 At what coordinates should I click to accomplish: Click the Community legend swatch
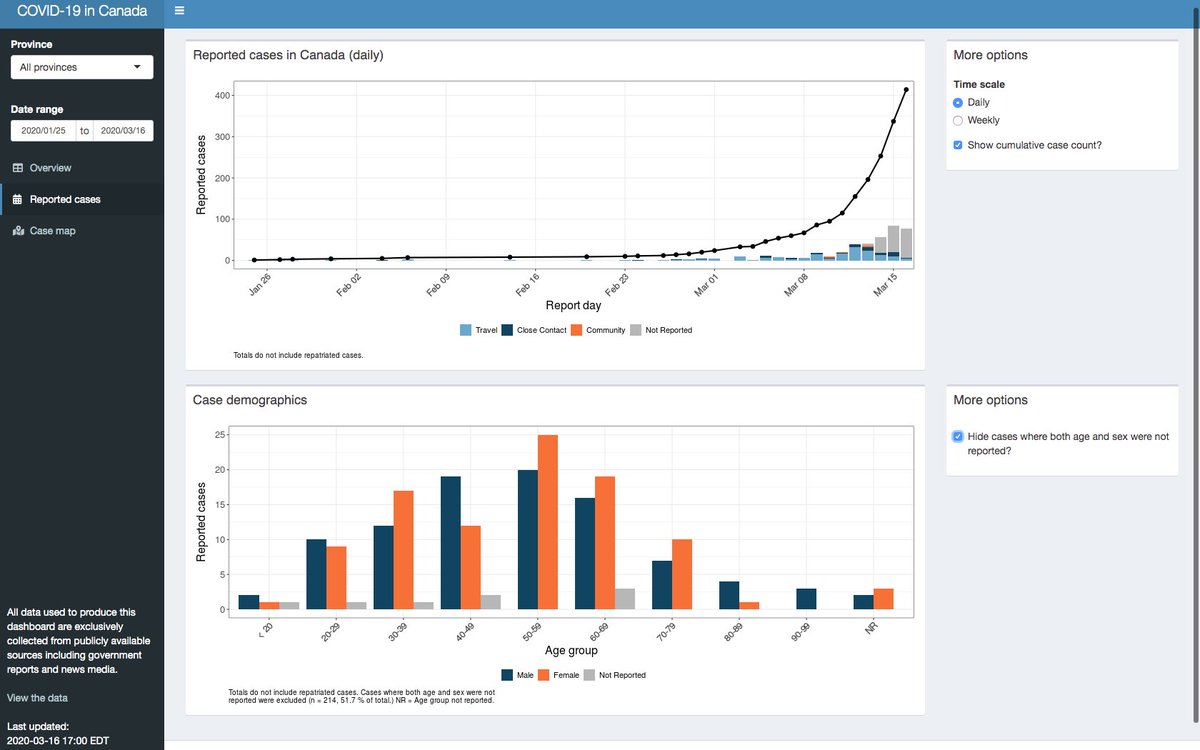click(576, 330)
